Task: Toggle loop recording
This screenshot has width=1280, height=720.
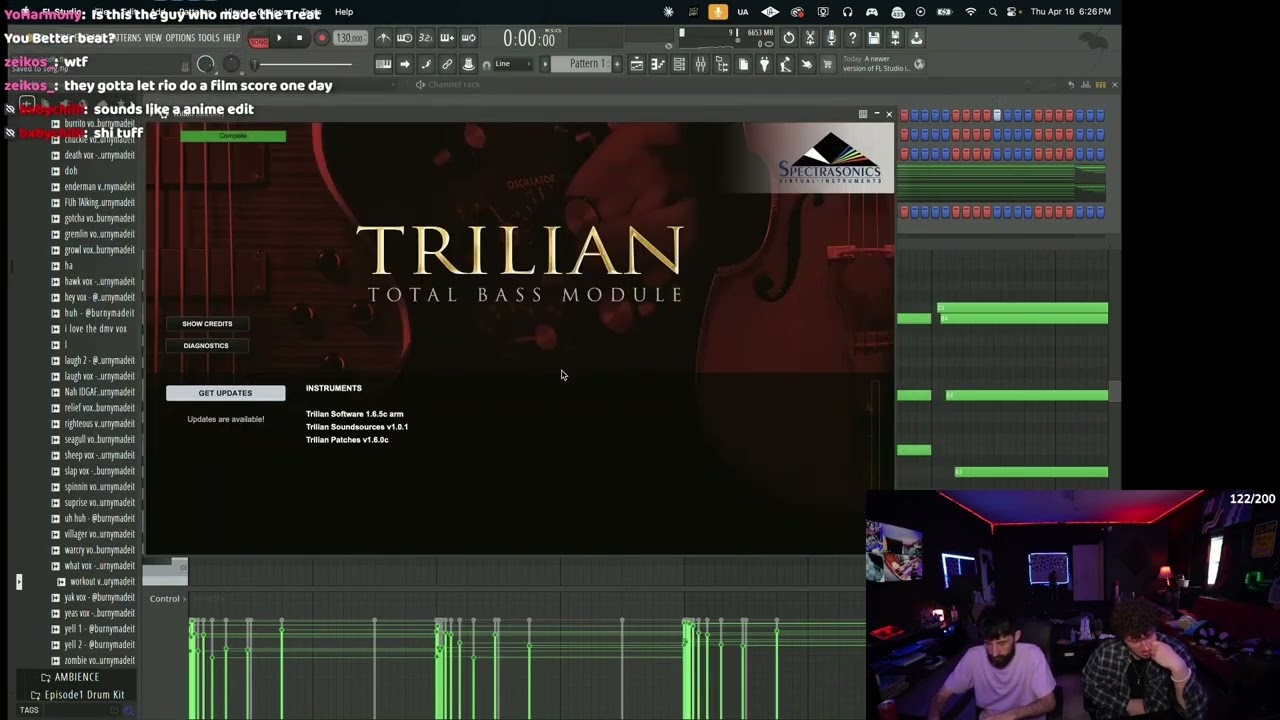Action: (468, 38)
